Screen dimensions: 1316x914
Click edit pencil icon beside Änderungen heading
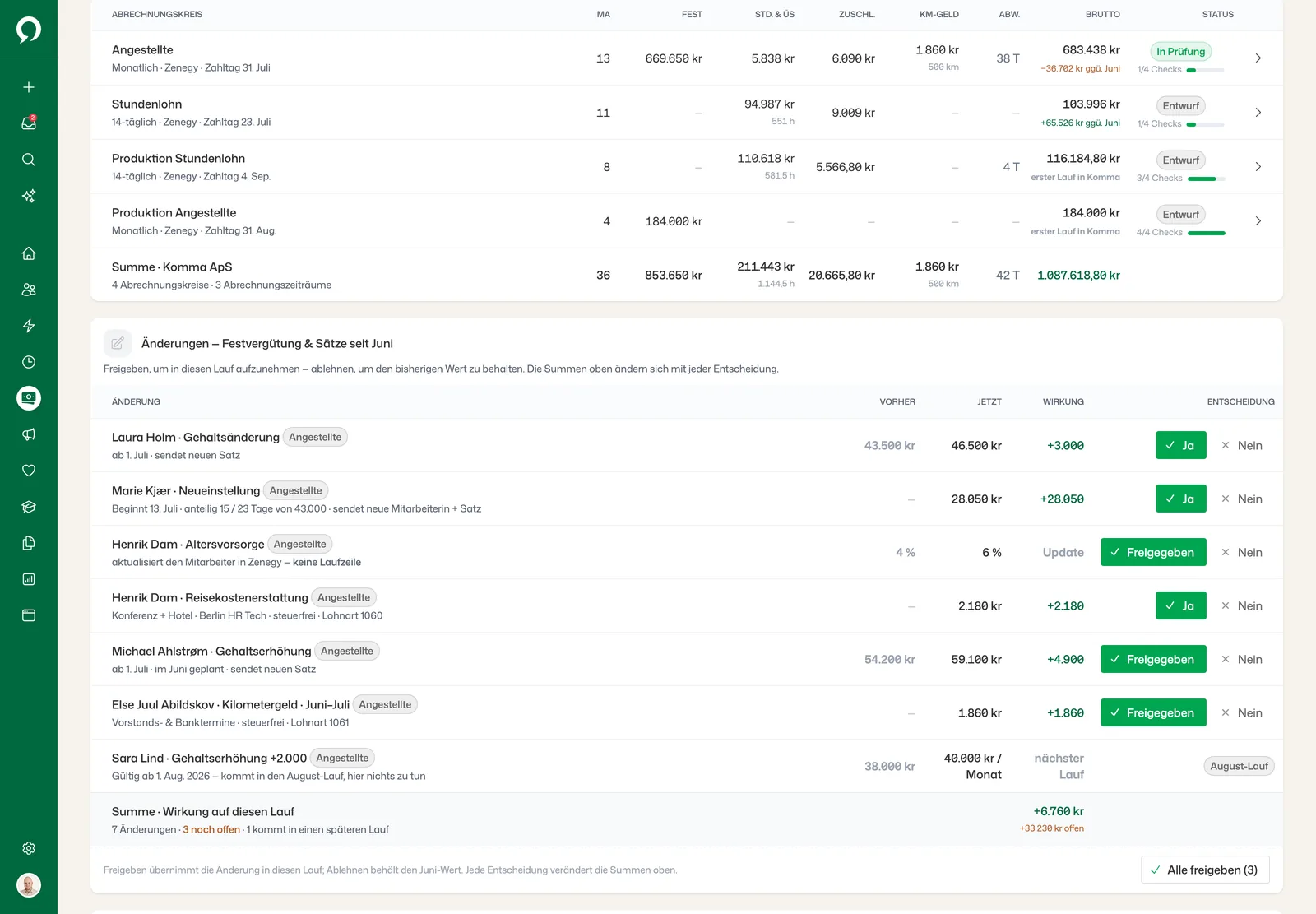coord(118,343)
